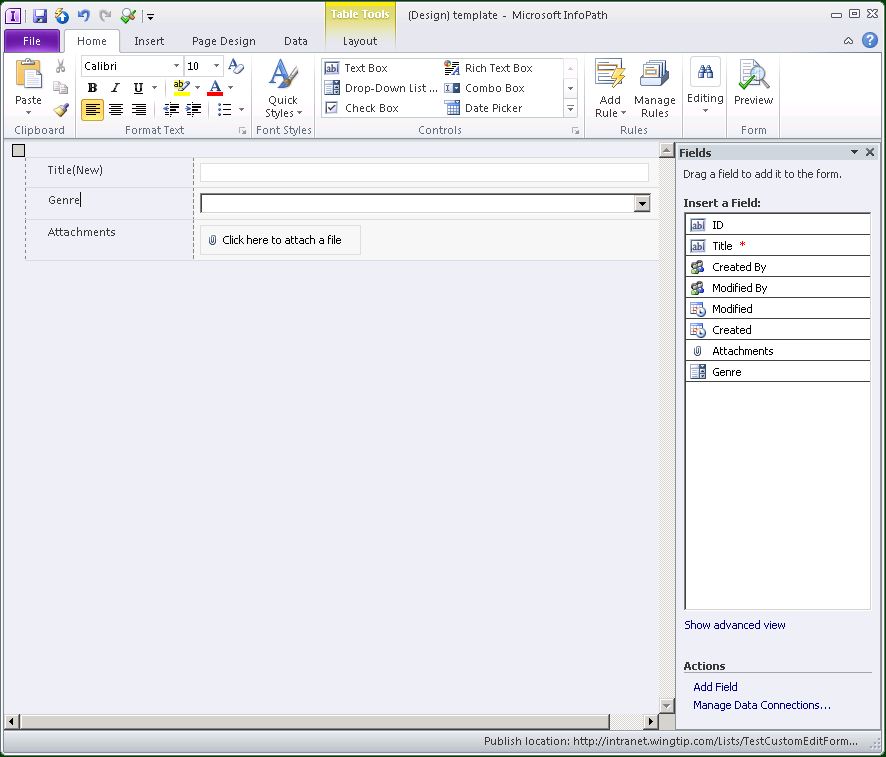Open the File tab
This screenshot has width=886, height=757.
[32, 41]
